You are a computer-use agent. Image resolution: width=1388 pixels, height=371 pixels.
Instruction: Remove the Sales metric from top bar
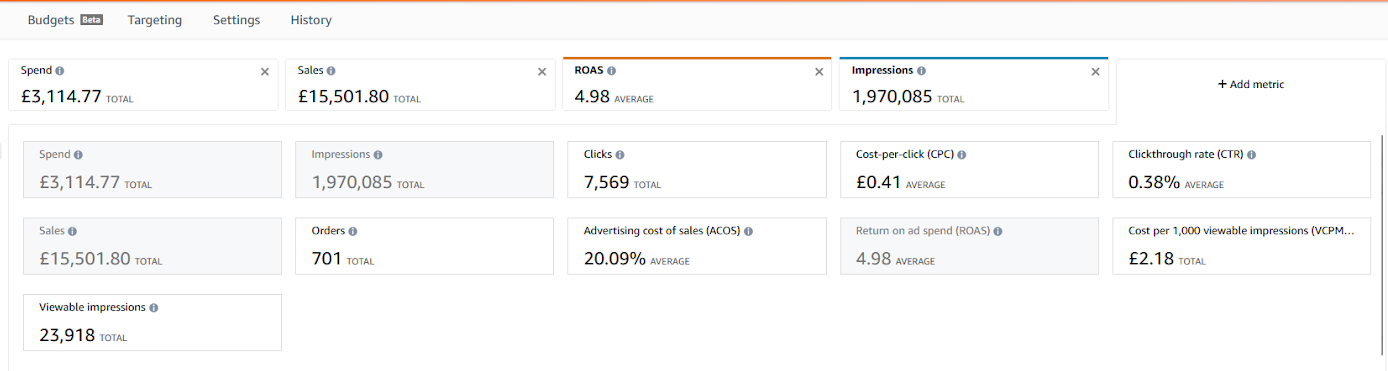click(542, 72)
